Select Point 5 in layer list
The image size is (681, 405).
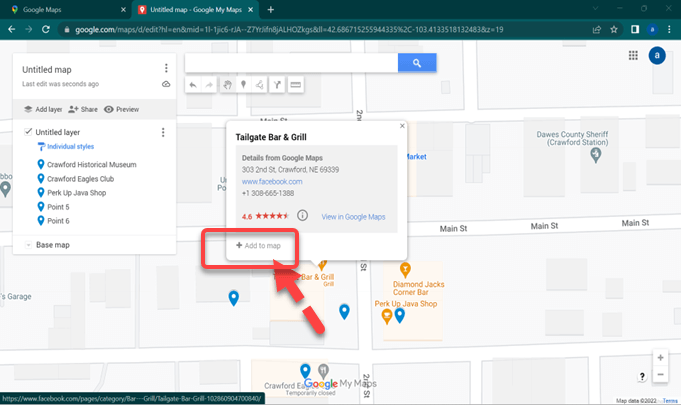(x=58, y=207)
